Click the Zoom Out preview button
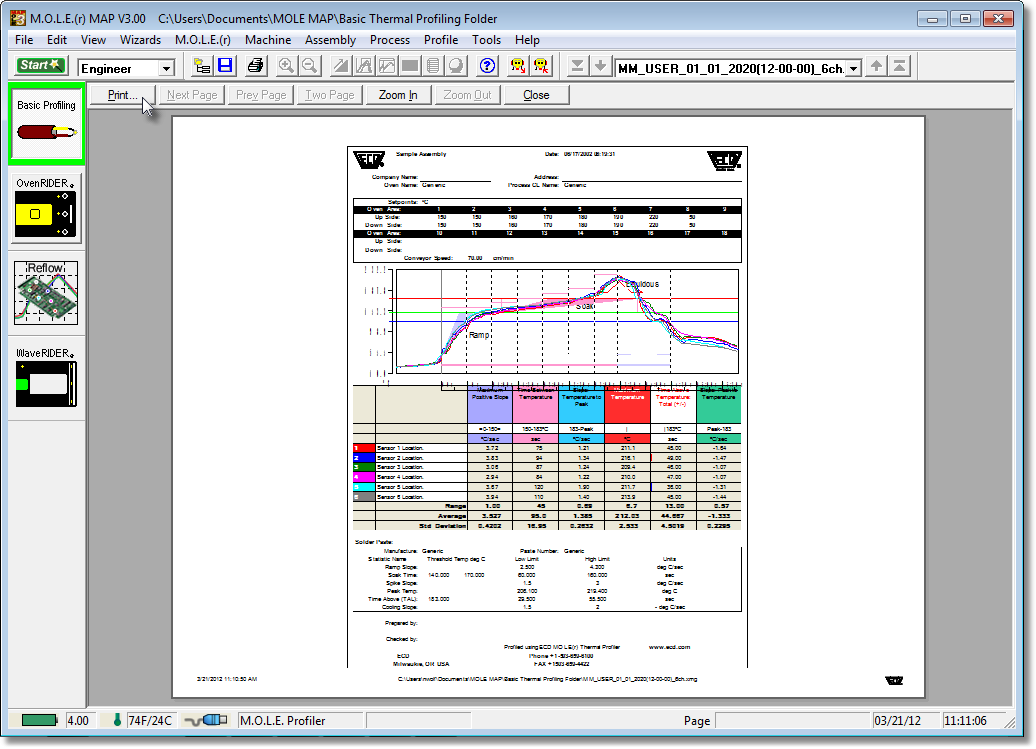 tap(467, 95)
